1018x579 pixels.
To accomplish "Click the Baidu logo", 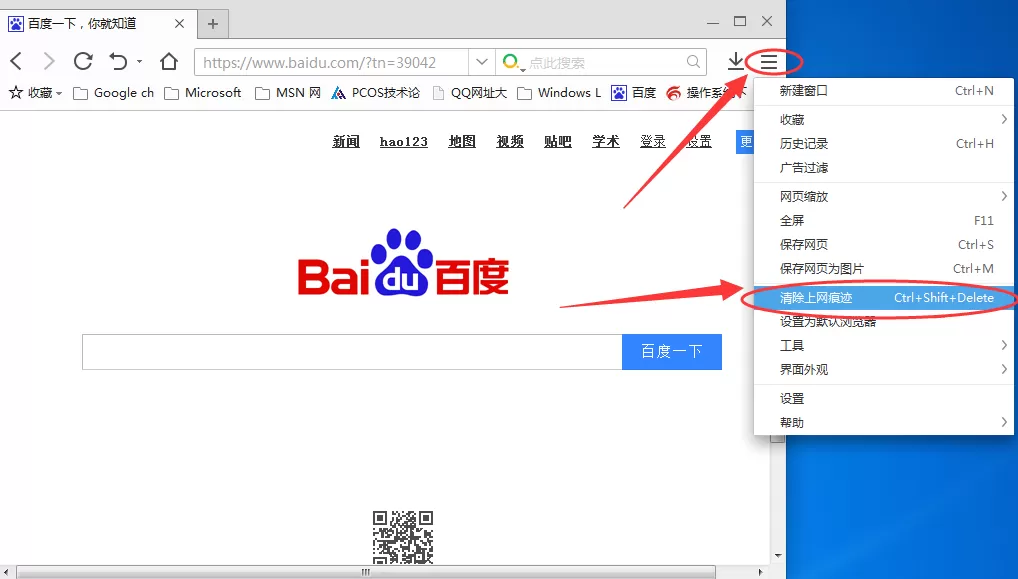I will pos(403,263).
